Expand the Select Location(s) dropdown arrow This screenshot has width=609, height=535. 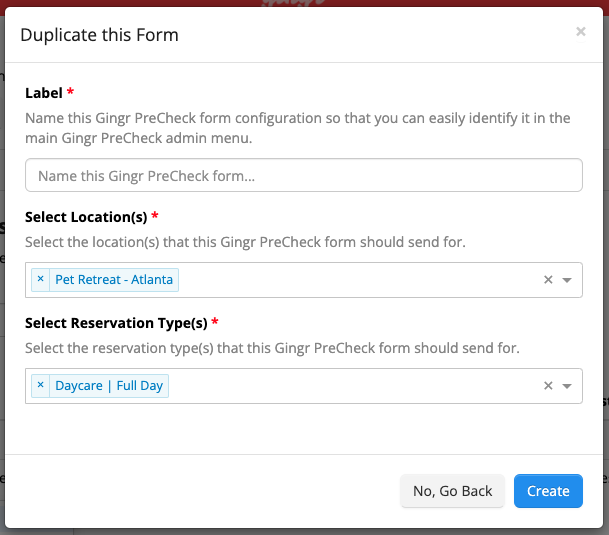[567, 280]
